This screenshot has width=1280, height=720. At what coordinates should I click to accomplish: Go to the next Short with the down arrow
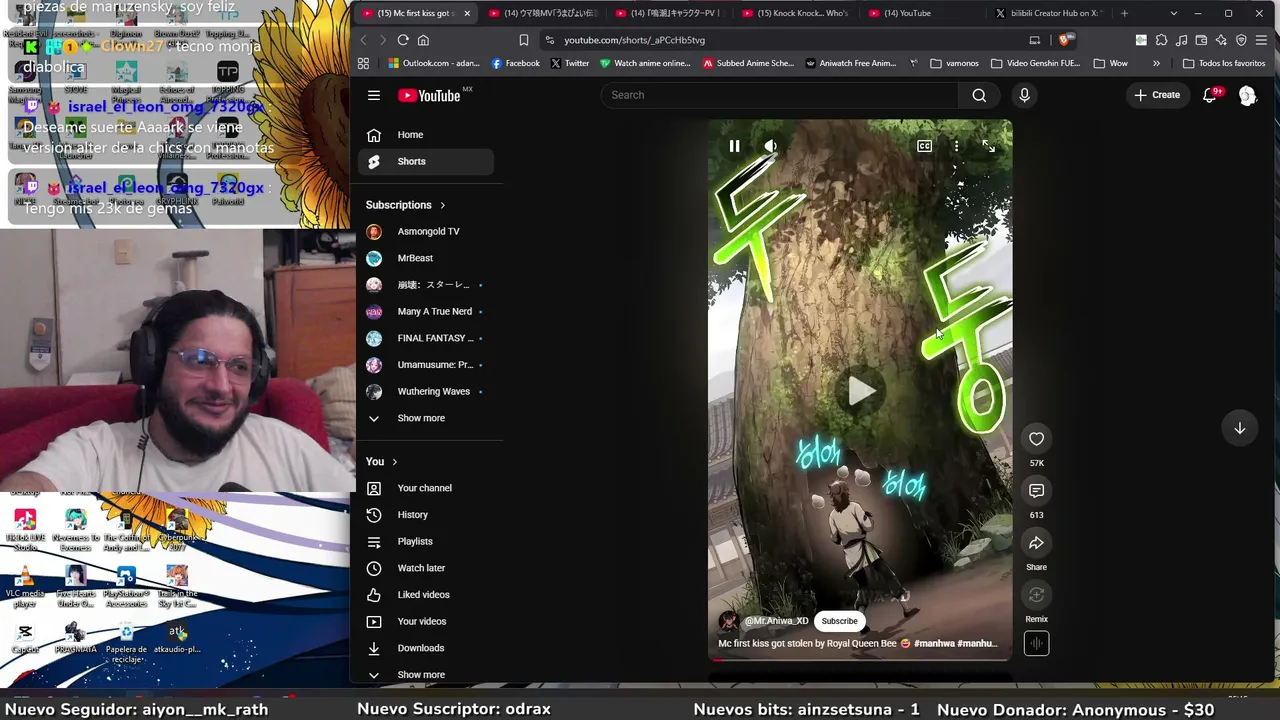click(x=1239, y=428)
